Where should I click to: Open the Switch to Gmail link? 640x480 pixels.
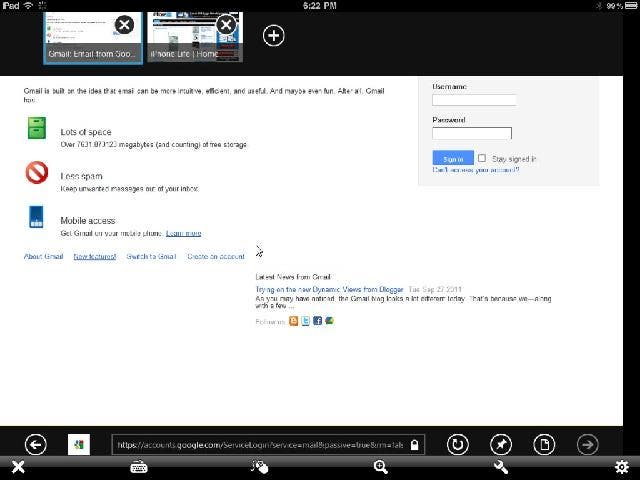[x=151, y=256]
